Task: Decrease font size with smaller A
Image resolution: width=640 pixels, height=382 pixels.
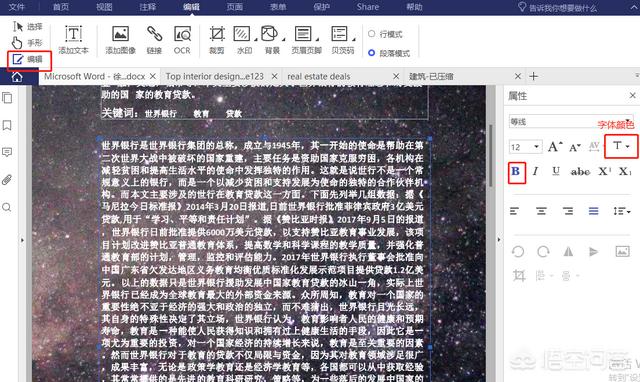Action: coord(575,147)
